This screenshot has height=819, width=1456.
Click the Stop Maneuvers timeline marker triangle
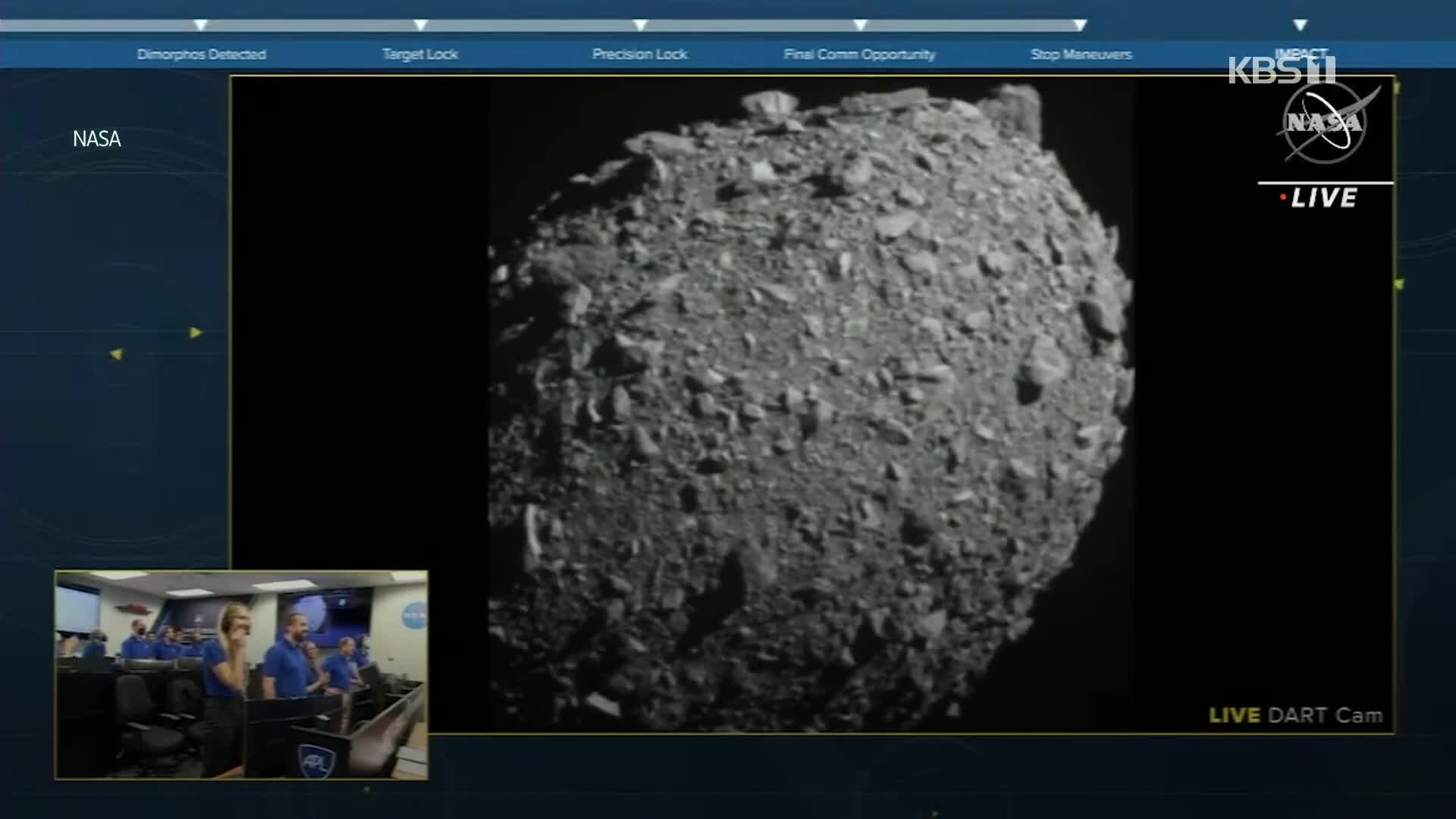pos(1081,26)
